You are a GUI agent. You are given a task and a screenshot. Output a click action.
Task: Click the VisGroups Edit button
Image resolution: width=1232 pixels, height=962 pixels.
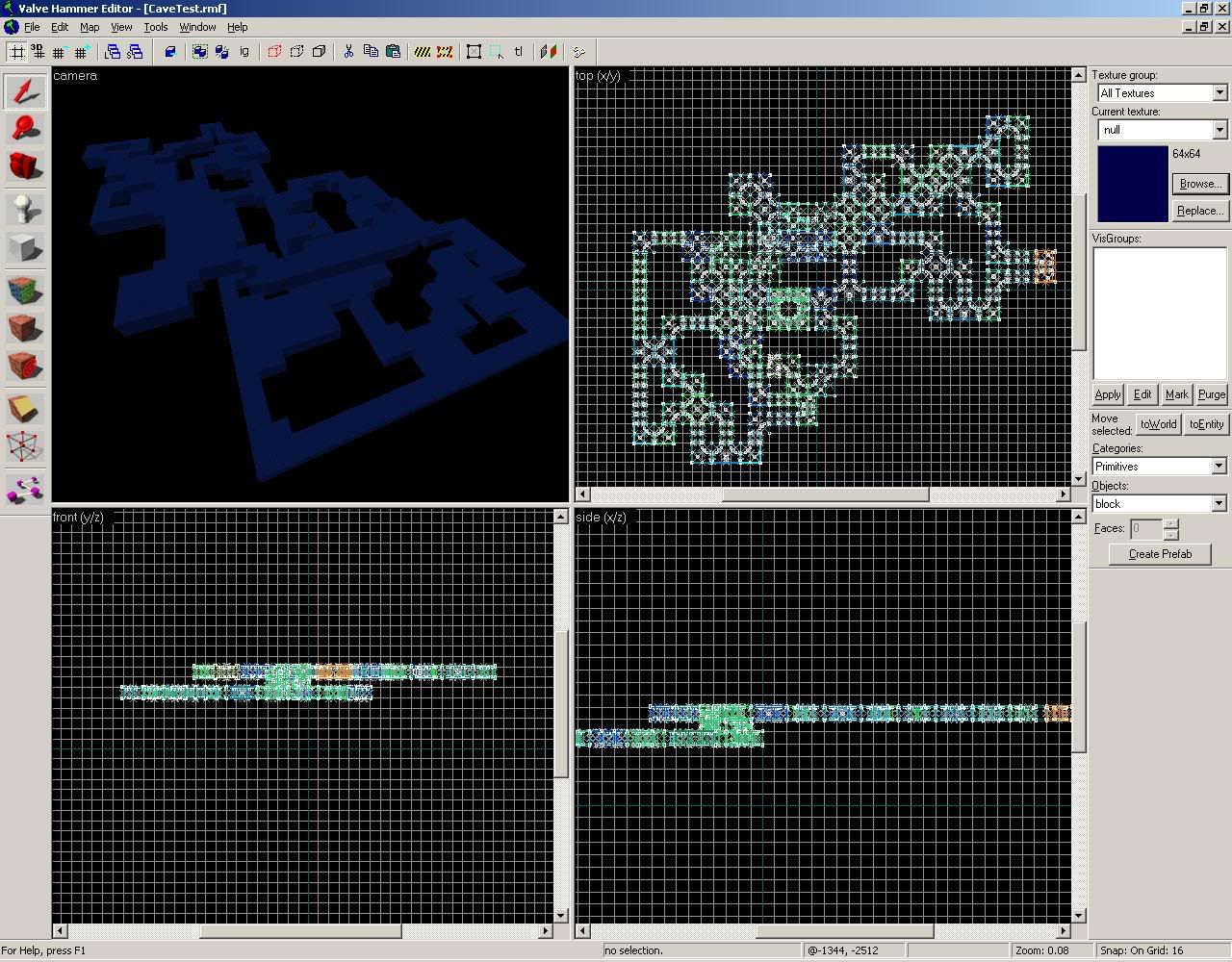point(1142,394)
